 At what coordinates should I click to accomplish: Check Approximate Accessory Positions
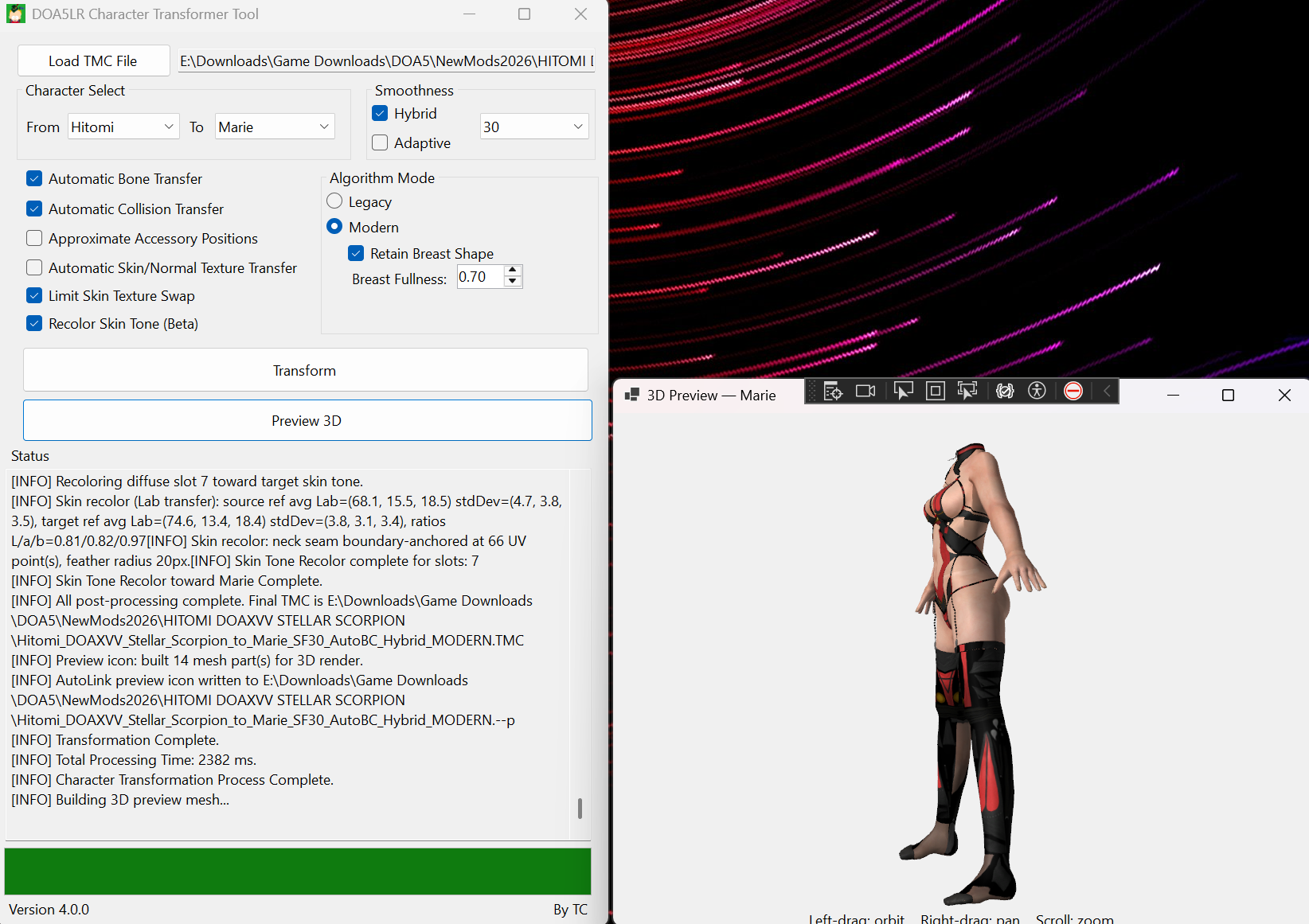point(34,238)
